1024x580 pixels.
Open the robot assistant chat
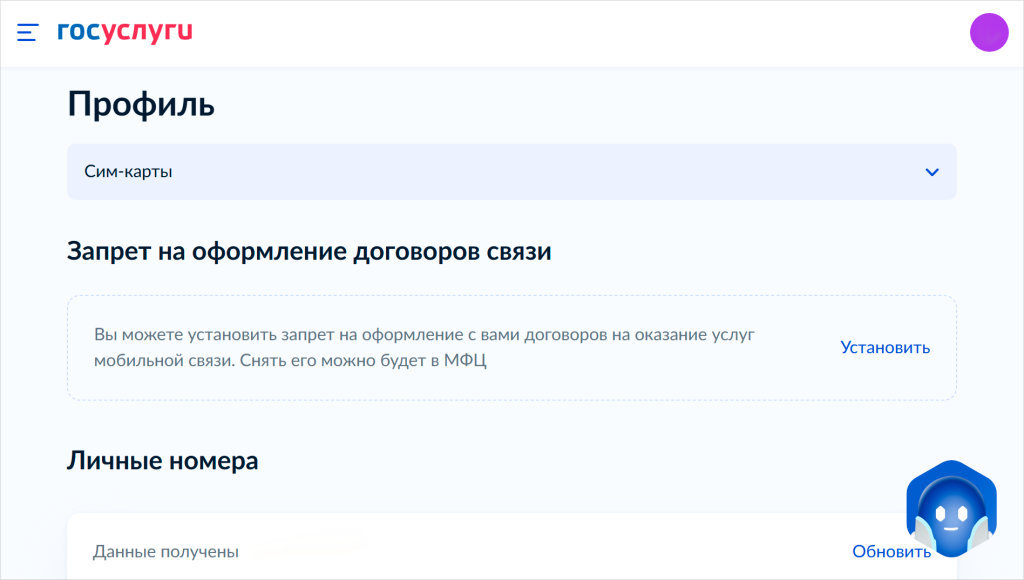pyautogui.click(x=952, y=508)
